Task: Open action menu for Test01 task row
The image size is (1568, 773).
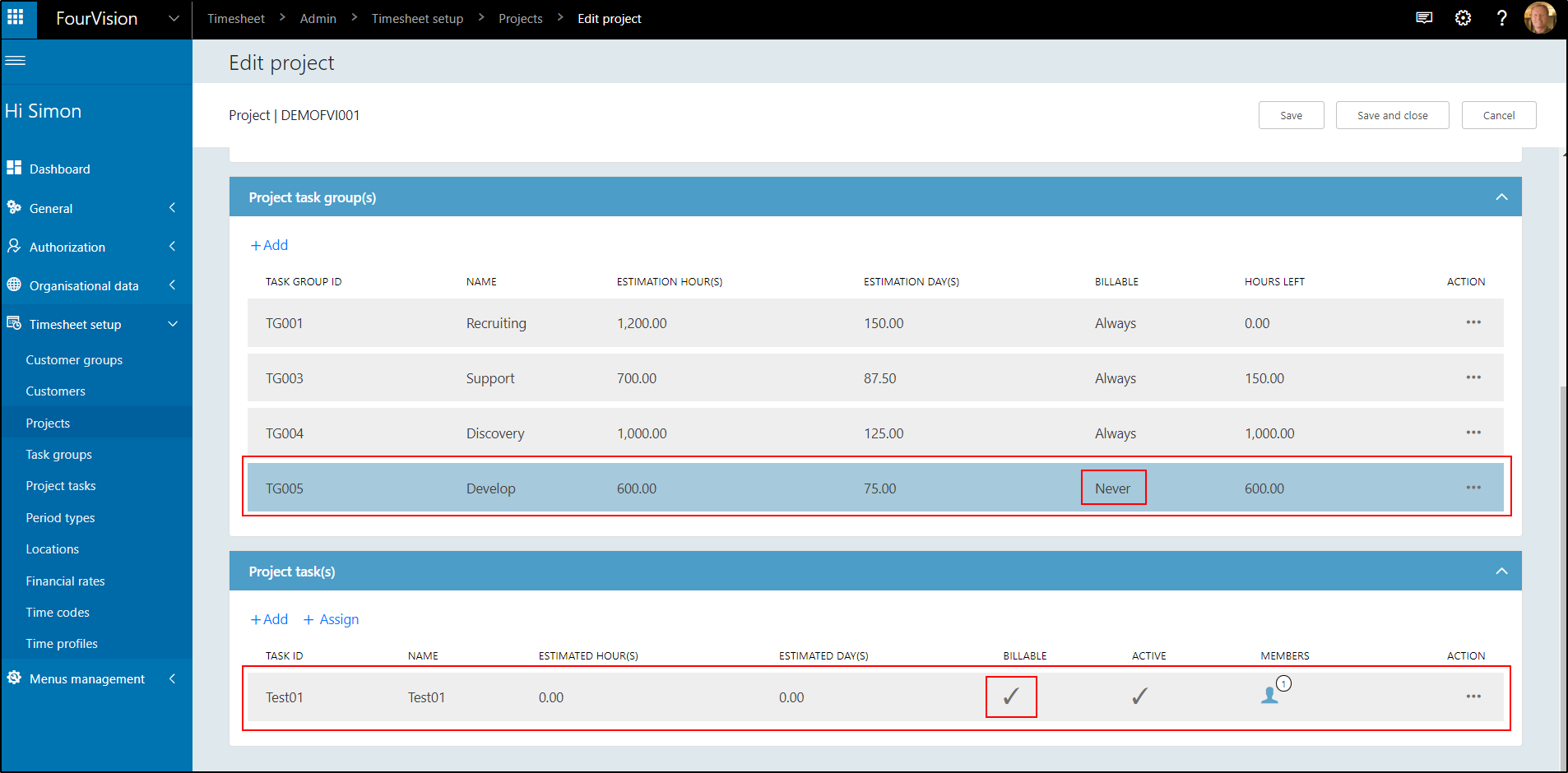Action: (x=1473, y=697)
